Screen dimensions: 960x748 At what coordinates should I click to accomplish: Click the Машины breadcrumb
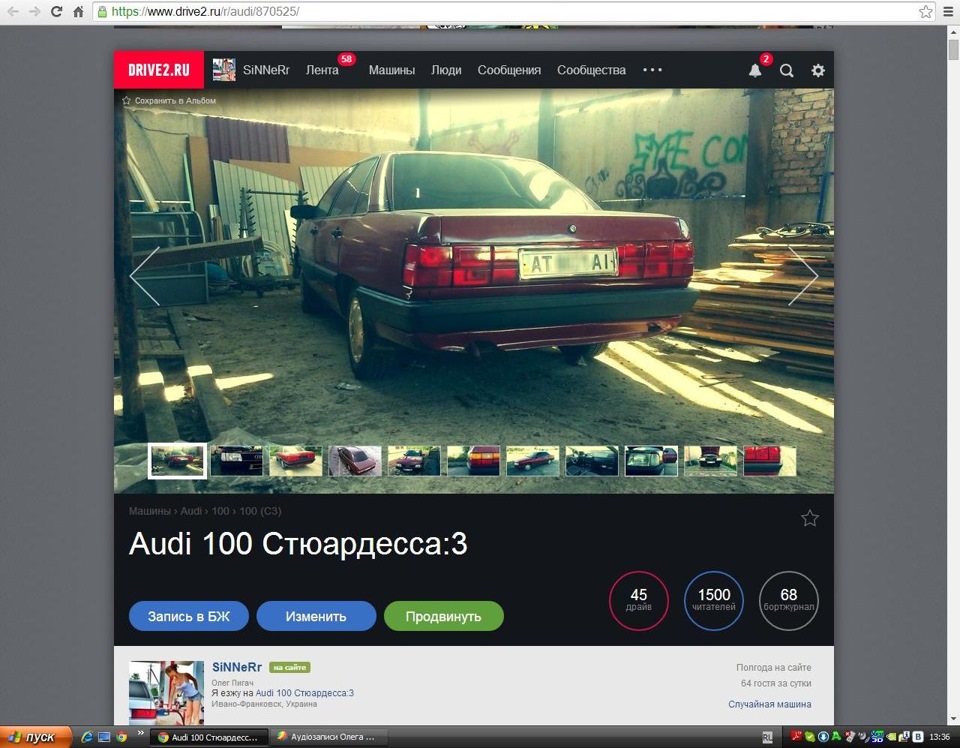[x=149, y=511]
